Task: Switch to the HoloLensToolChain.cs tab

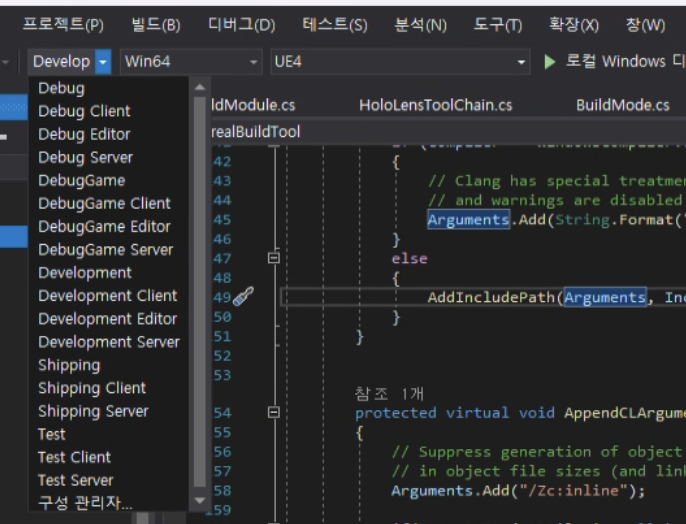Action: (435, 105)
